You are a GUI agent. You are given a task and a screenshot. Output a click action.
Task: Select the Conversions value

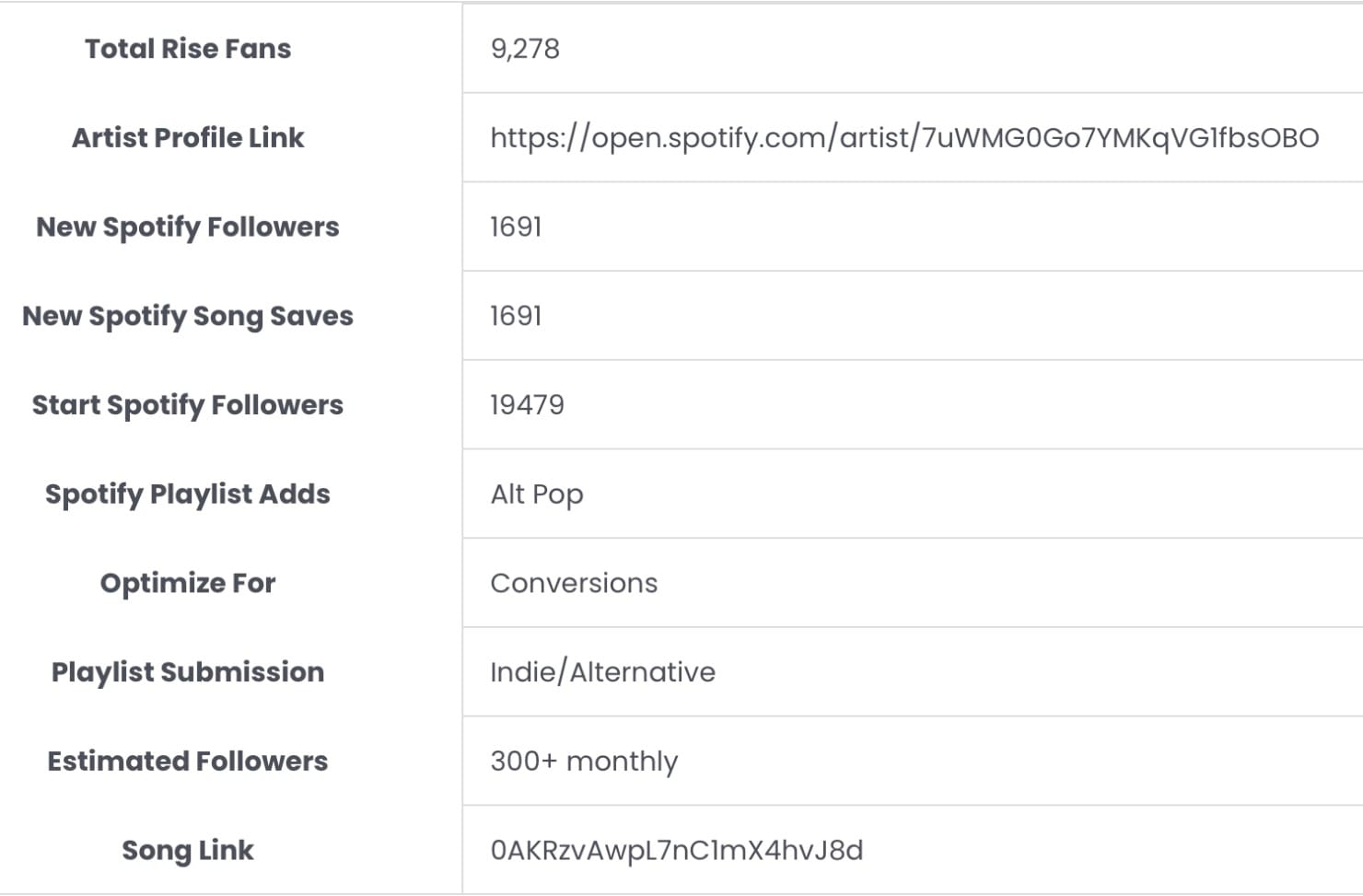point(574,583)
